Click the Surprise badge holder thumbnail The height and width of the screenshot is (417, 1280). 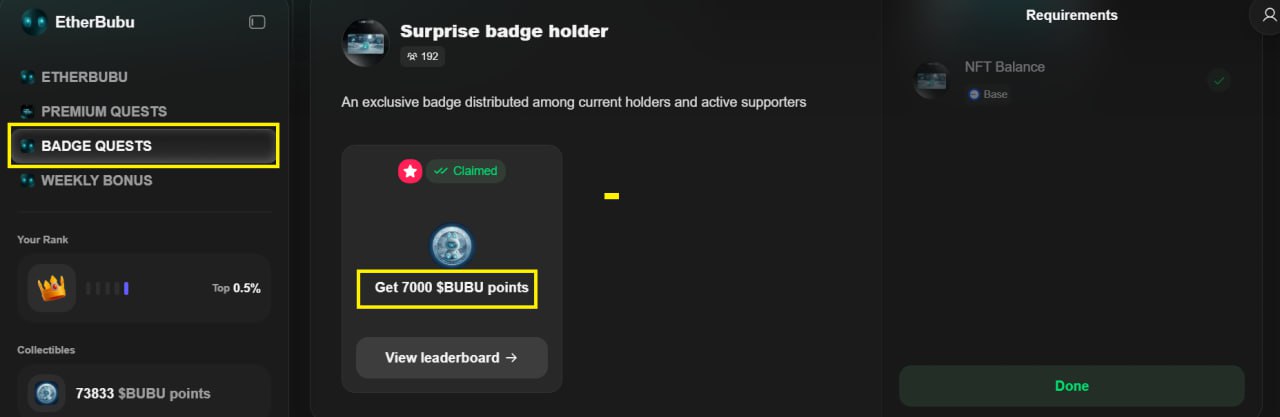point(366,43)
